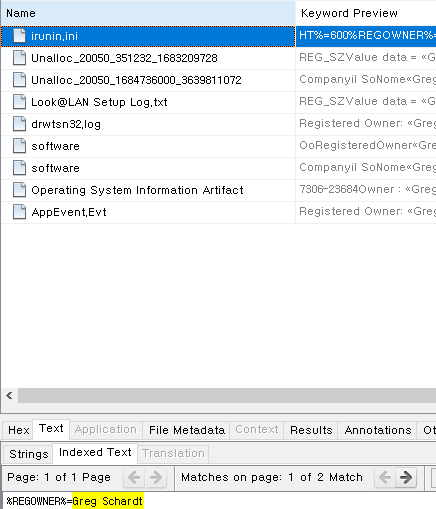This screenshot has width=436, height=509.
Task: Sort by the Name column header
Action: [148, 13]
